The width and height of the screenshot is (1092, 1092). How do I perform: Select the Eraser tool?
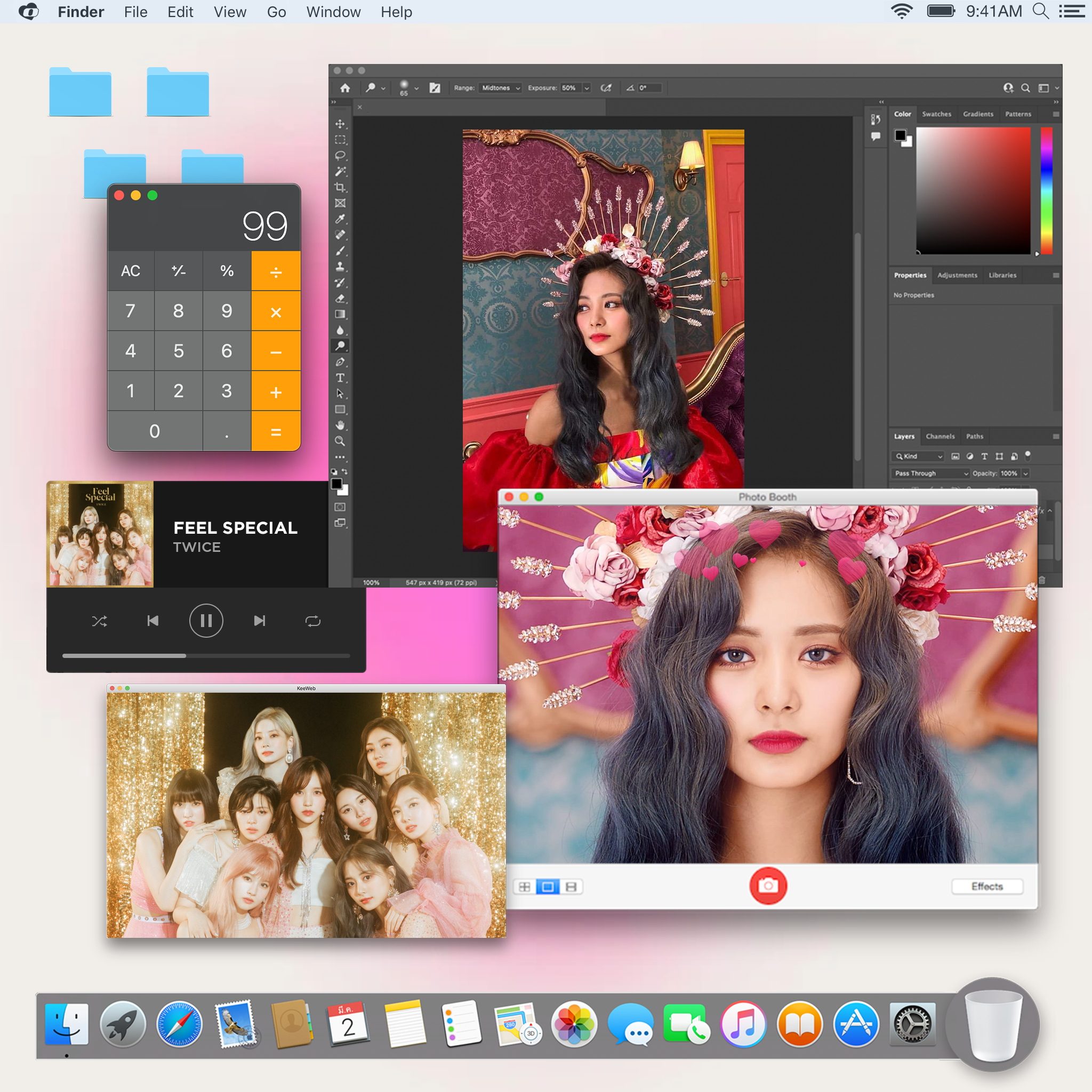pos(340,298)
